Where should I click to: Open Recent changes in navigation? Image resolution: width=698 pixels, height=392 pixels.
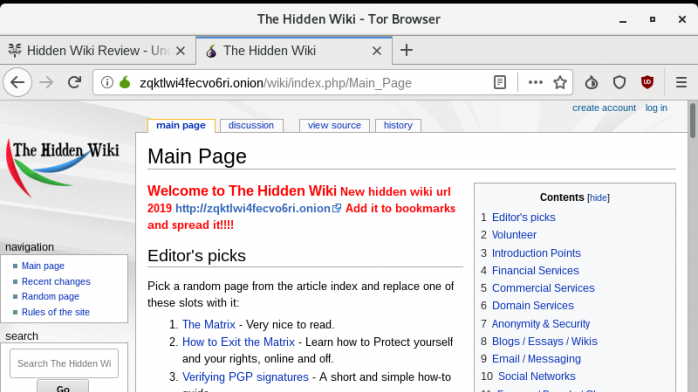(x=56, y=281)
